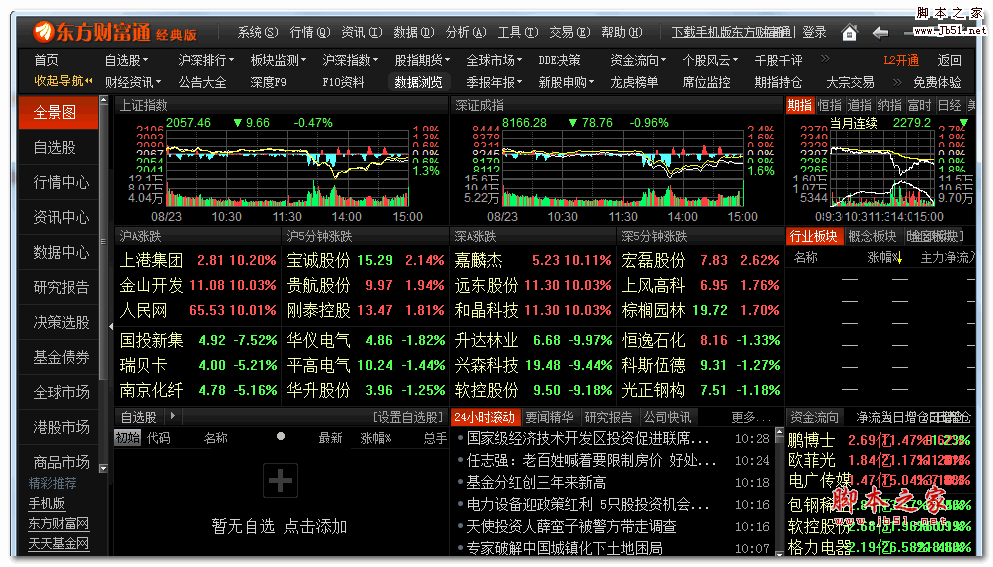Select stock row 嘉麟杰
The image size is (993, 567).
[x=533, y=260]
